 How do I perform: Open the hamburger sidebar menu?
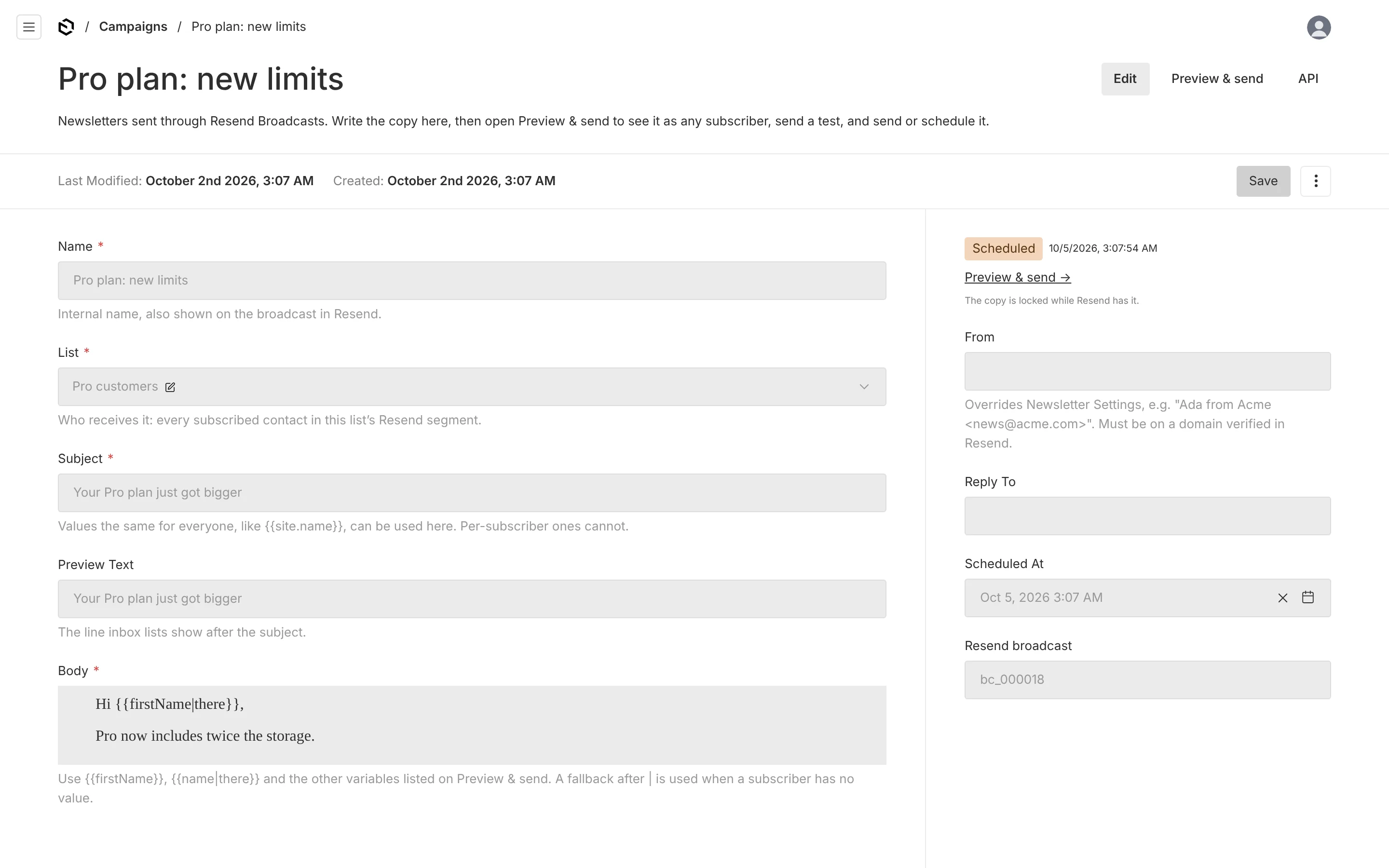pyautogui.click(x=29, y=27)
